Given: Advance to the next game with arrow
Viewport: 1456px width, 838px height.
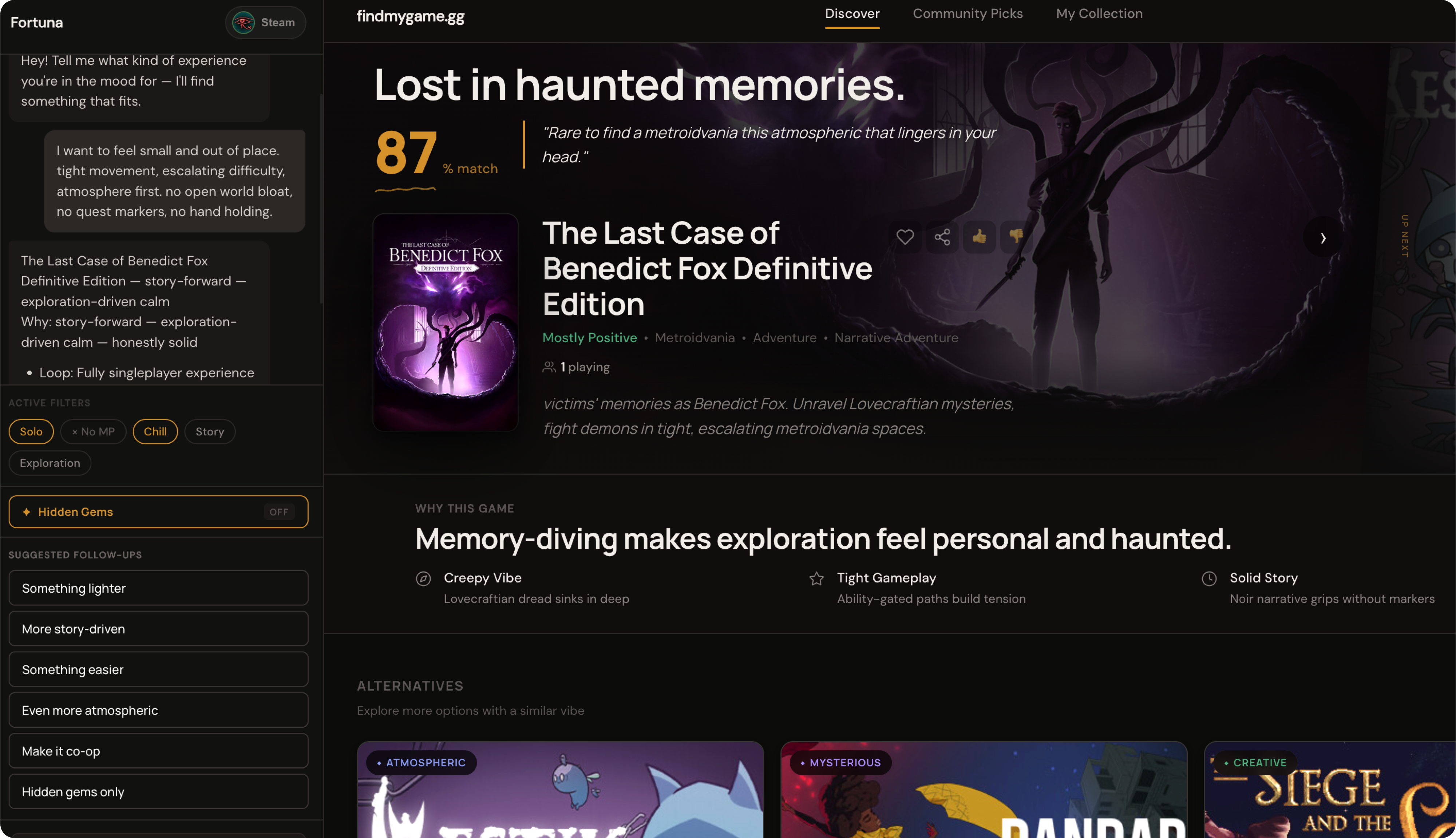Looking at the screenshot, I should tap(1322, 238).
